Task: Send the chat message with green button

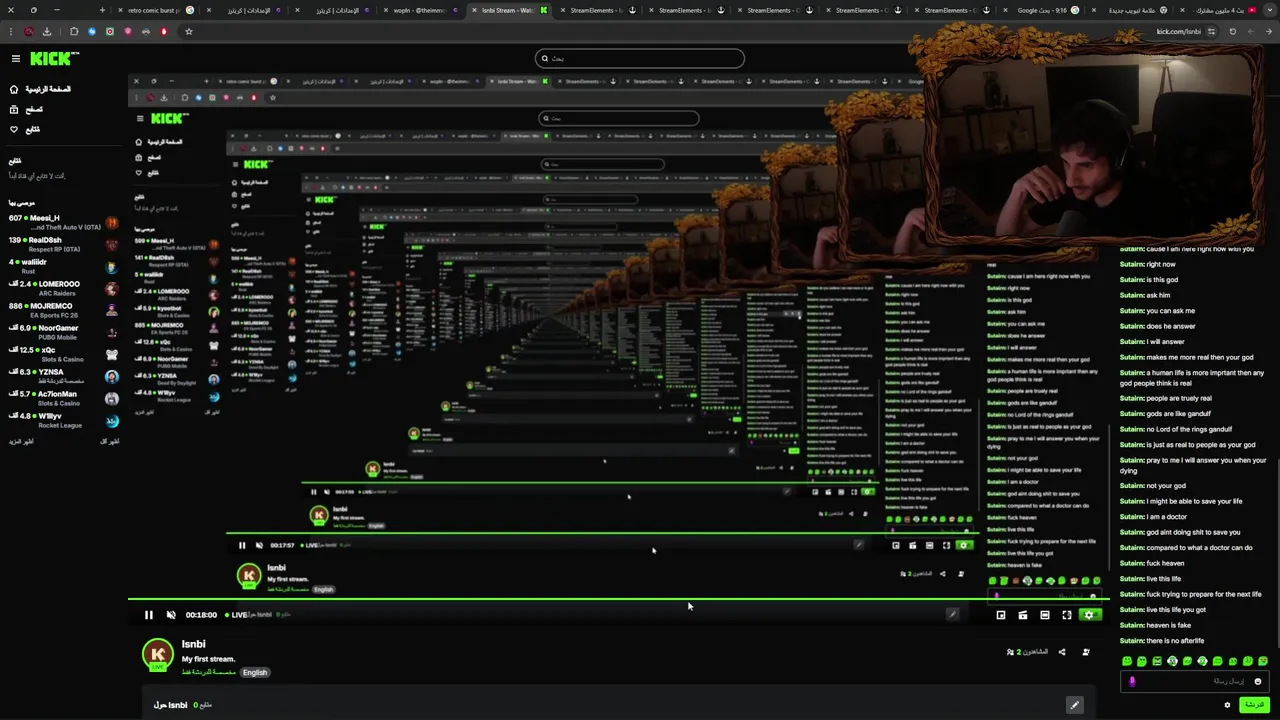Action: tap(1254, 705)
